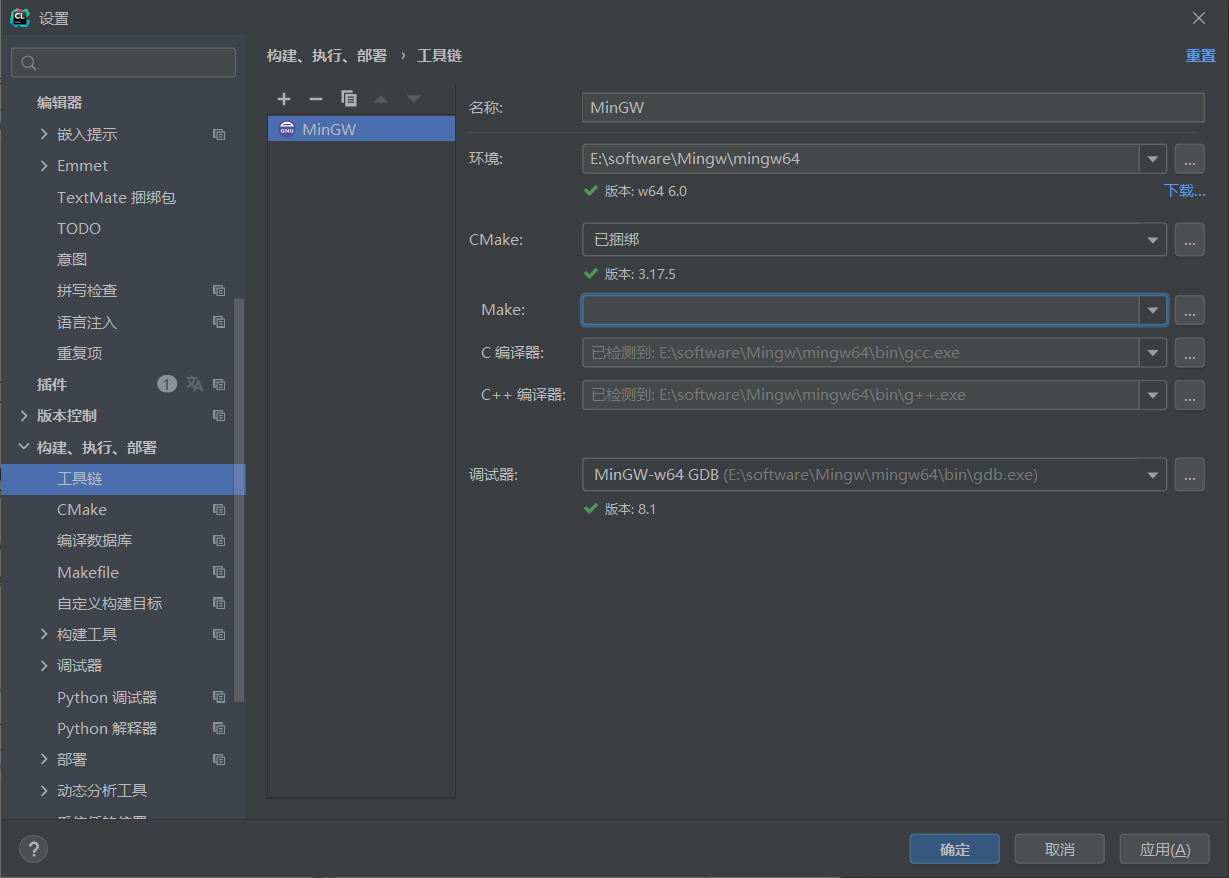Image resolution: width=1229 pixels, height=878 pixels.
Task: Expand the 嵌入提示 tree node
Action: [x=44, y=134]
